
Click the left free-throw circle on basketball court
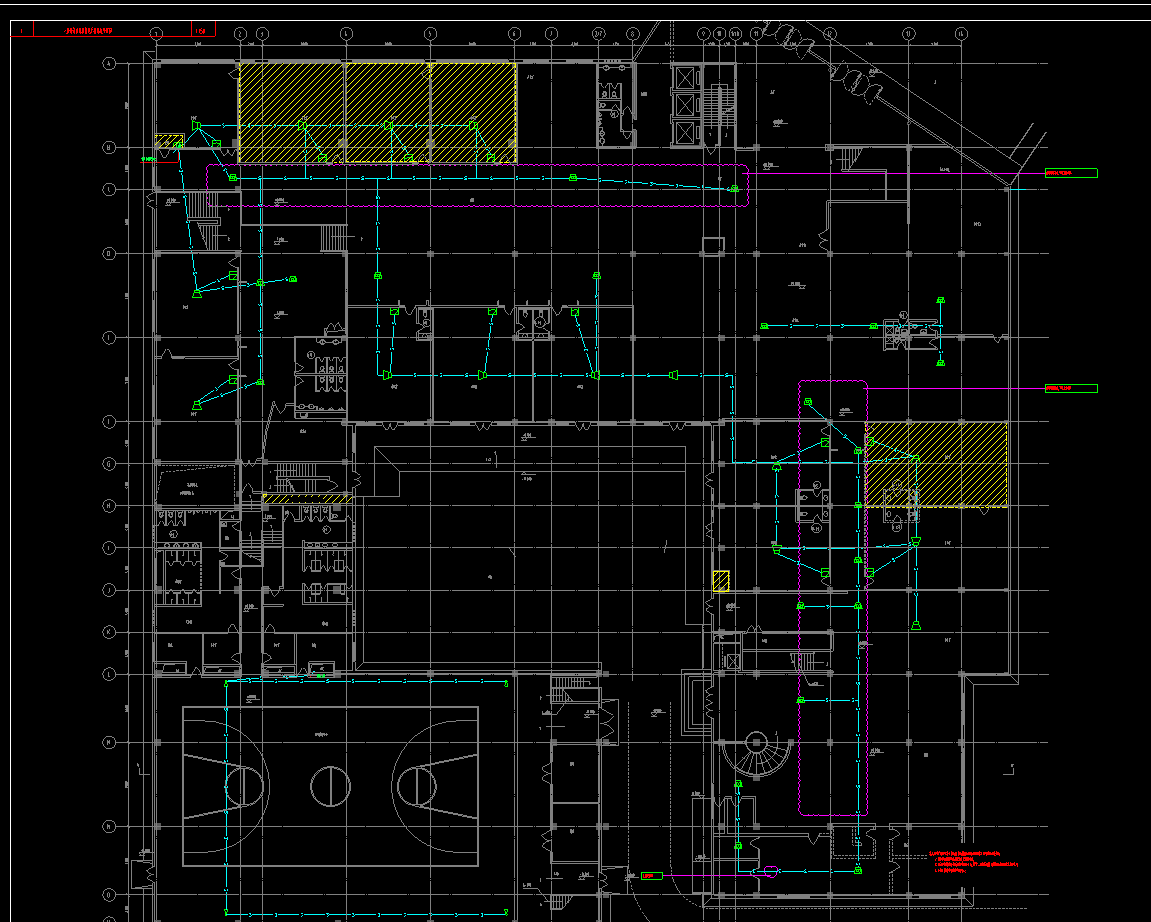click(244, 786)
